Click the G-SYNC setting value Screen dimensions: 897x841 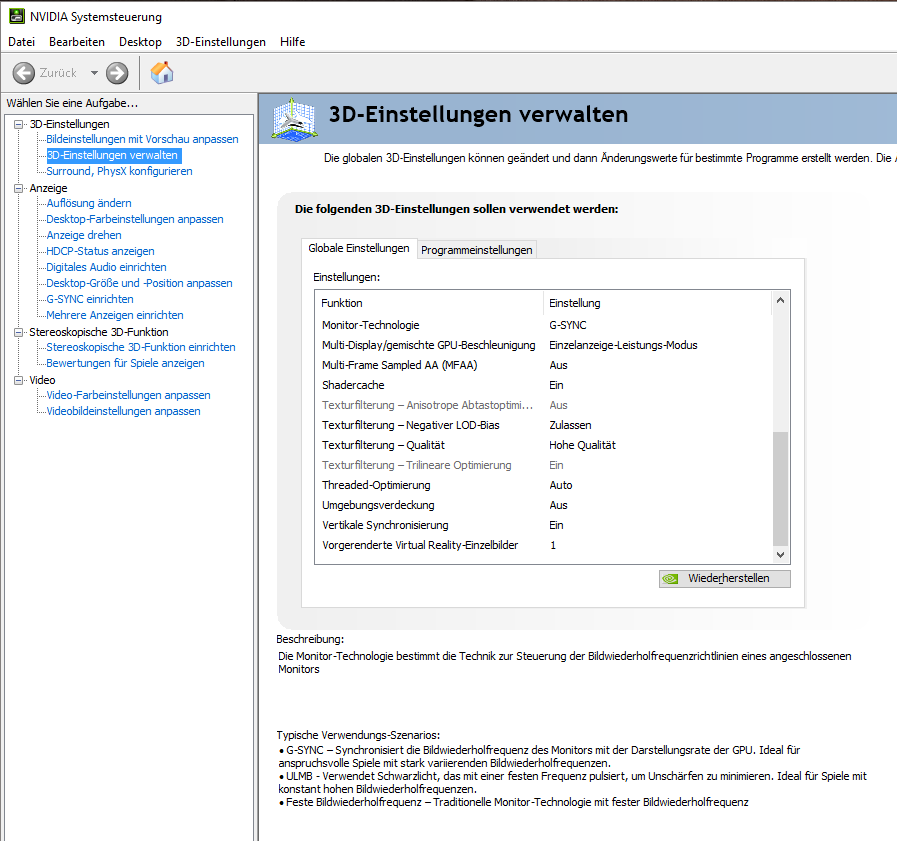[568, 325]
